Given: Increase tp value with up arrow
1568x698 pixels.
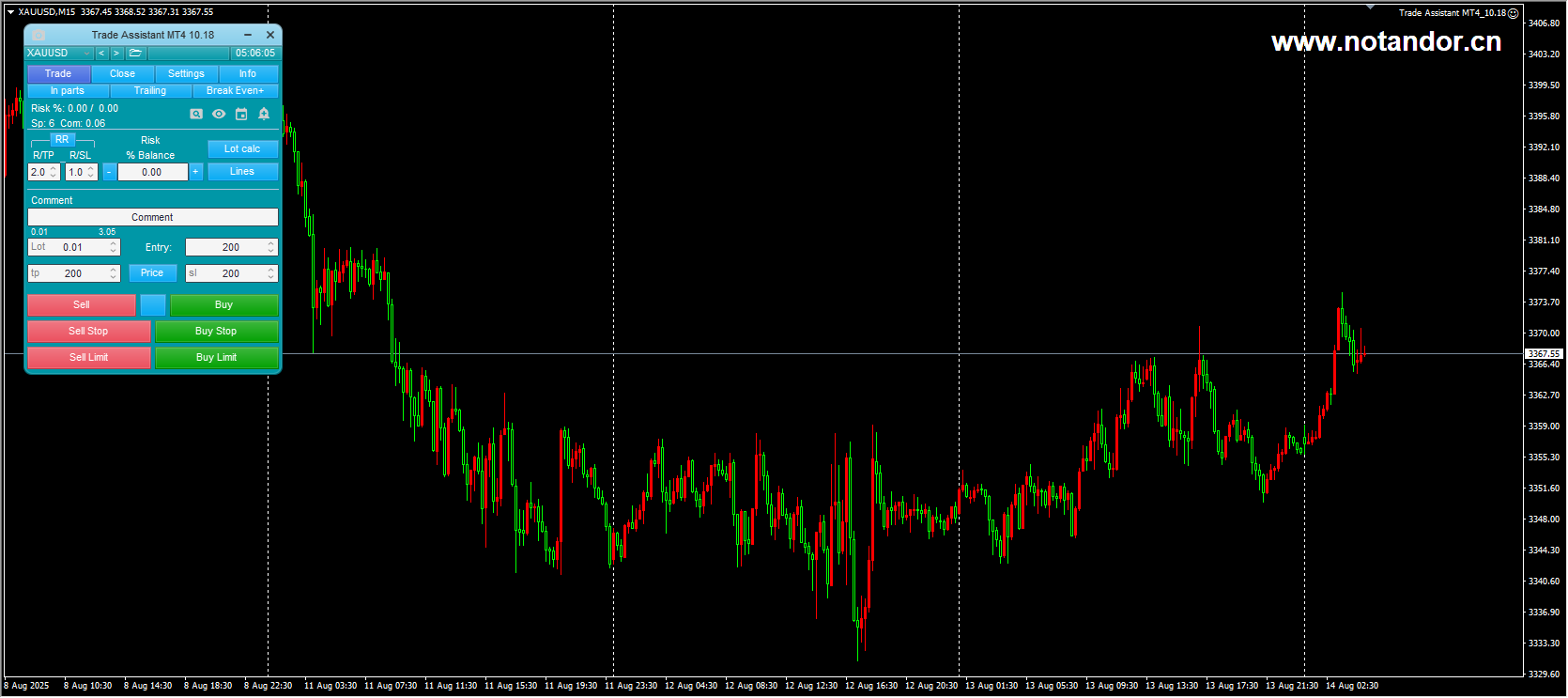Looking at the screenshot, I should [x=114, y=270].
